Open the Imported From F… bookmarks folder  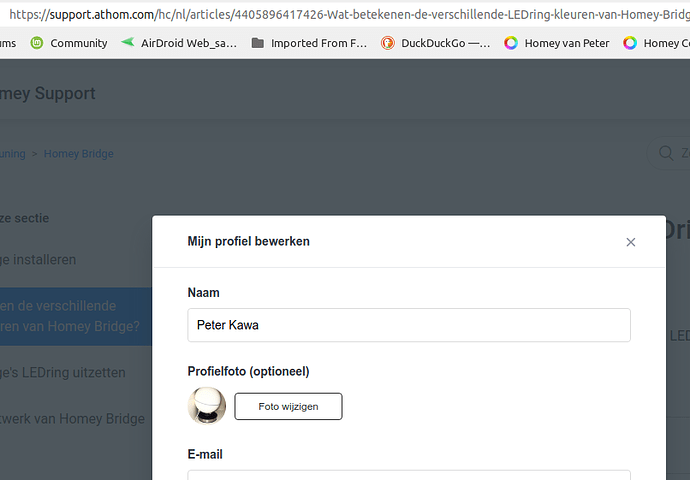point(309,43)
